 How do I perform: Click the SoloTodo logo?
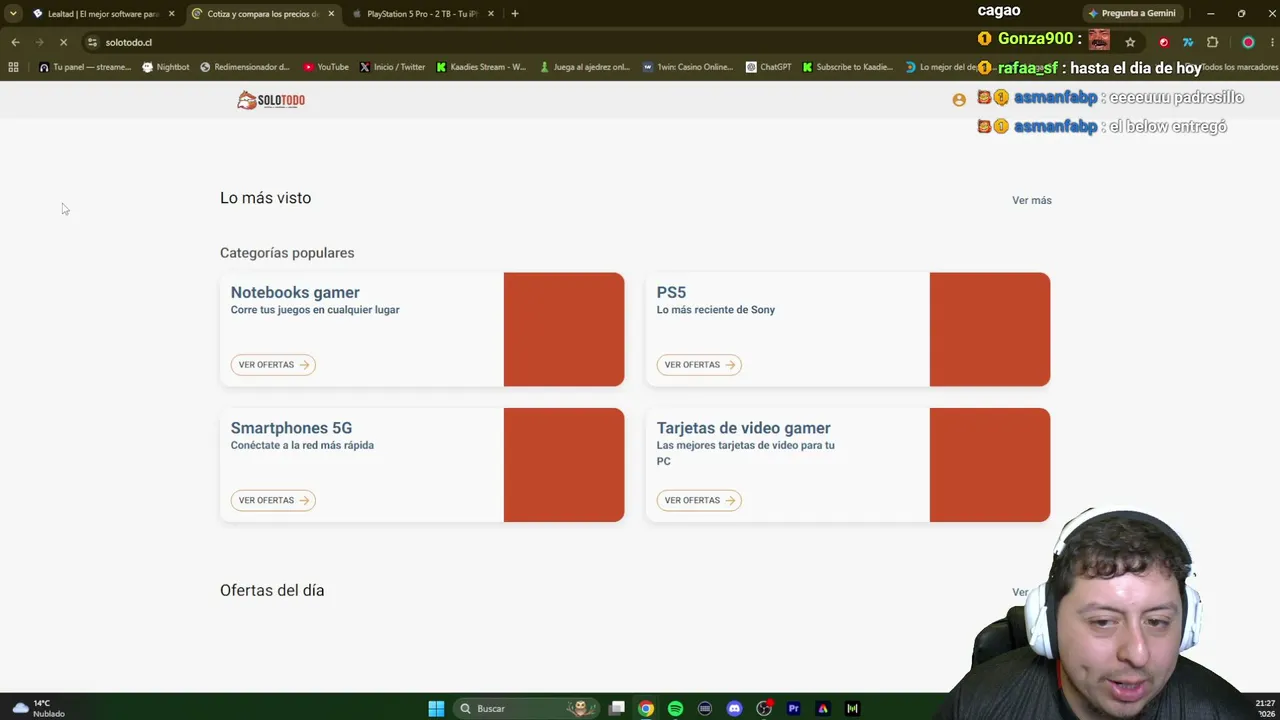(x=271, y=100)
